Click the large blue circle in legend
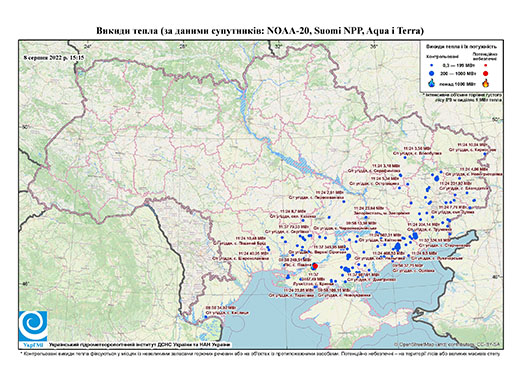This screenshot has height=368, width=520. pyautogui.click(x=432, y=73)
